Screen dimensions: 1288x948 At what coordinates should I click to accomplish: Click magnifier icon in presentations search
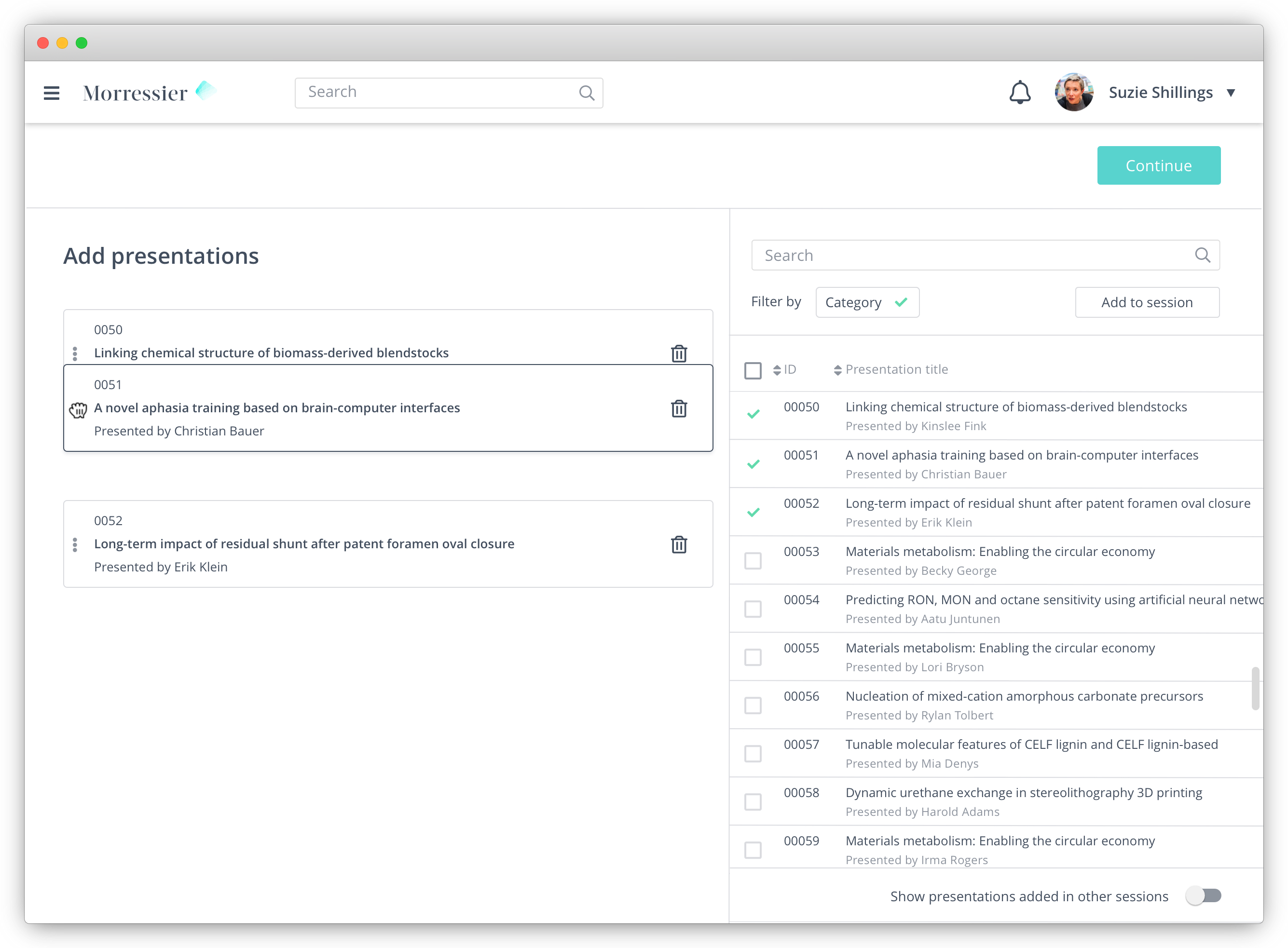[x=1203, y=256]
